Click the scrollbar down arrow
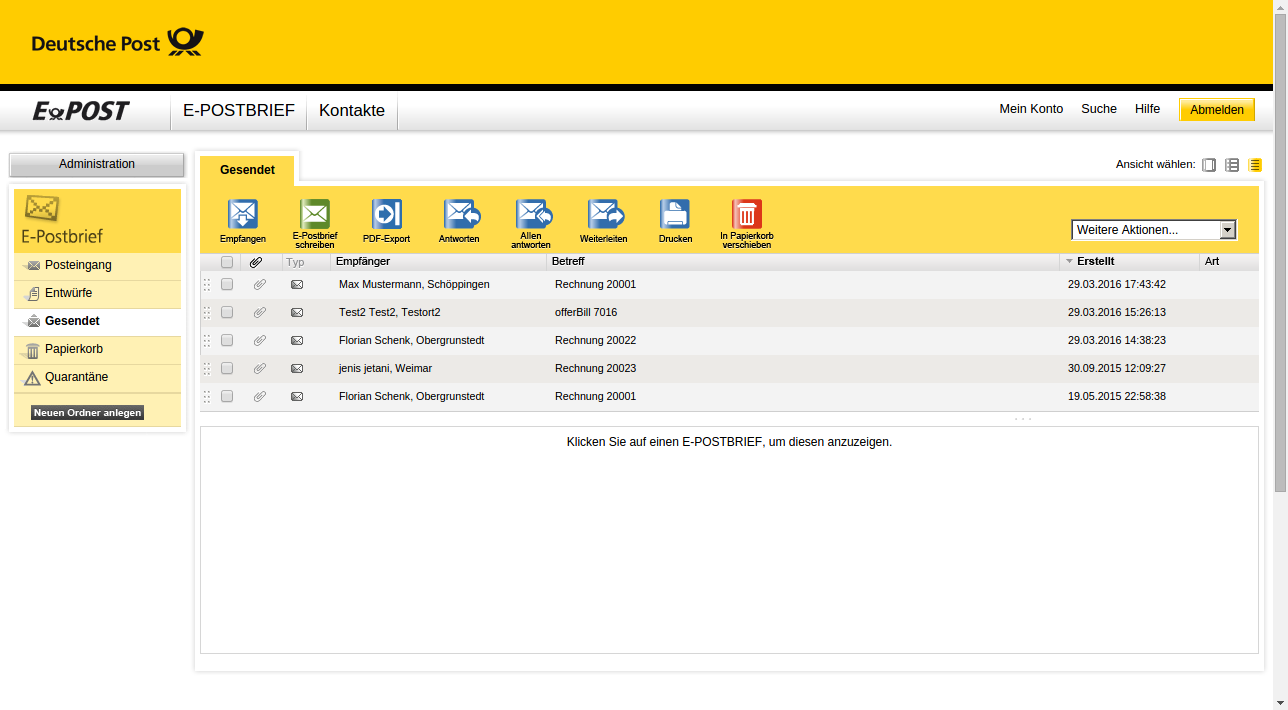 click(1280, 701)
